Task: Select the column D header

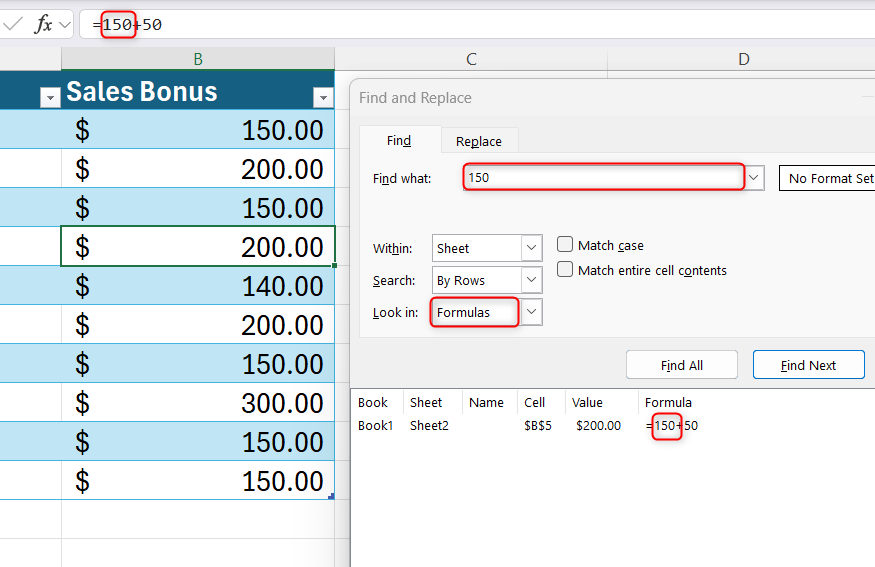Action: [742, 59]
